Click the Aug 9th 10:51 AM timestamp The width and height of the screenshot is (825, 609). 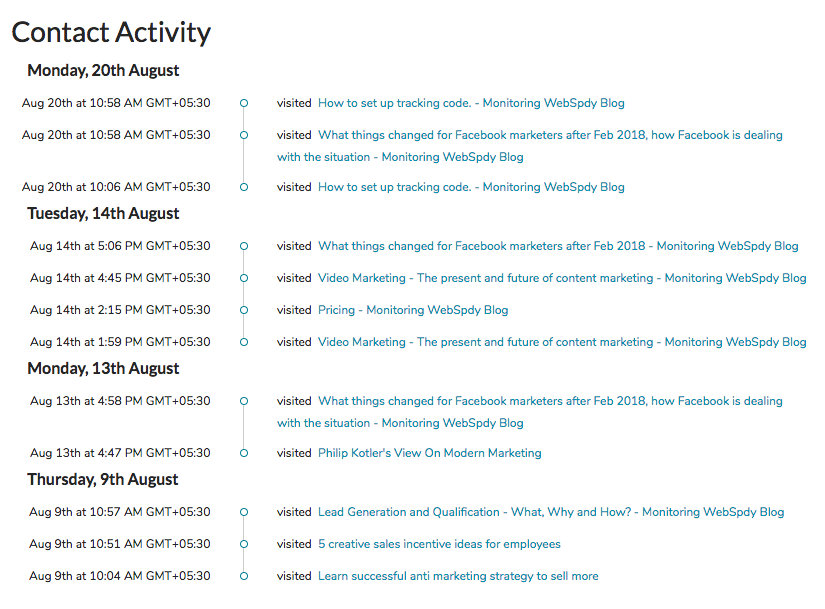pos(120,544)
